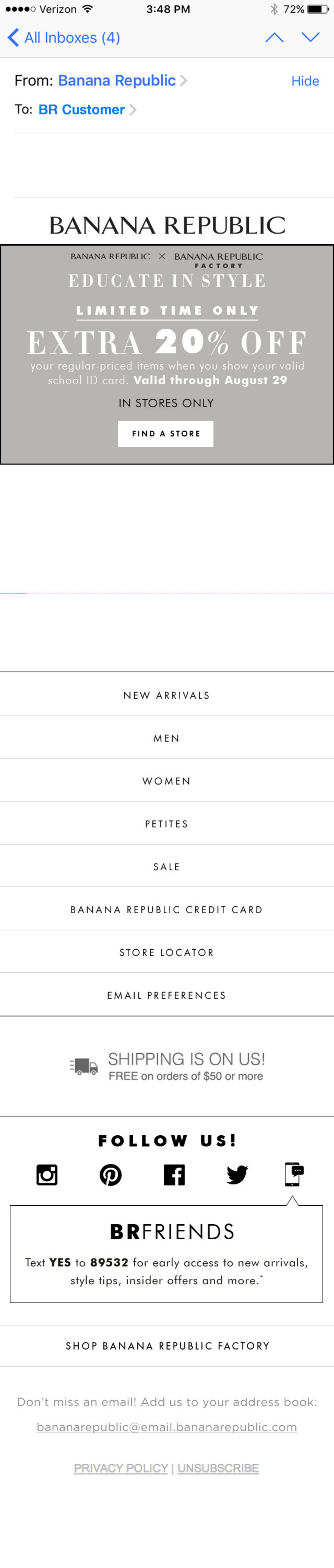Tap the Shop Banana Republic Factory link
This screenshot has width=334, height=1568.
[167, 1346]
